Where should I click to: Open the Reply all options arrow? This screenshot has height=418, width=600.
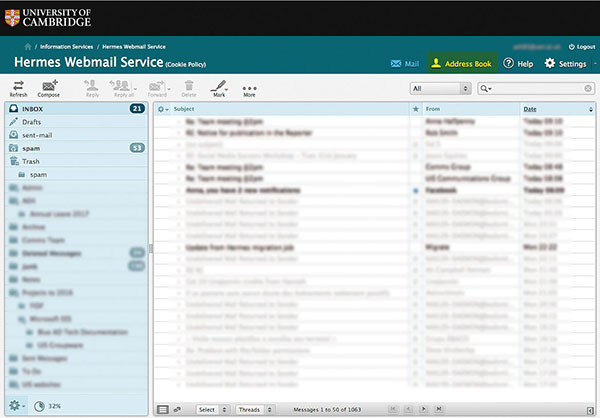135,89
